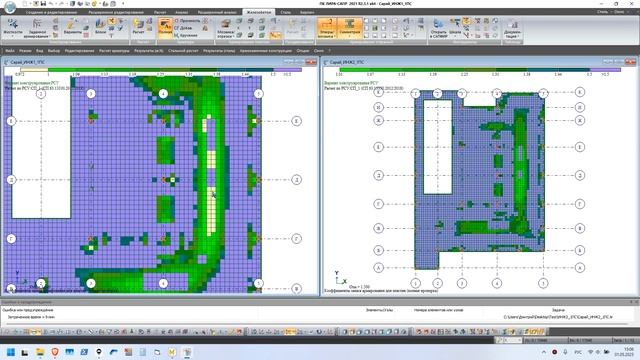Screen dimensions: 640x360
Task: Click the New document quick access icon
Action: click(25, 4)
